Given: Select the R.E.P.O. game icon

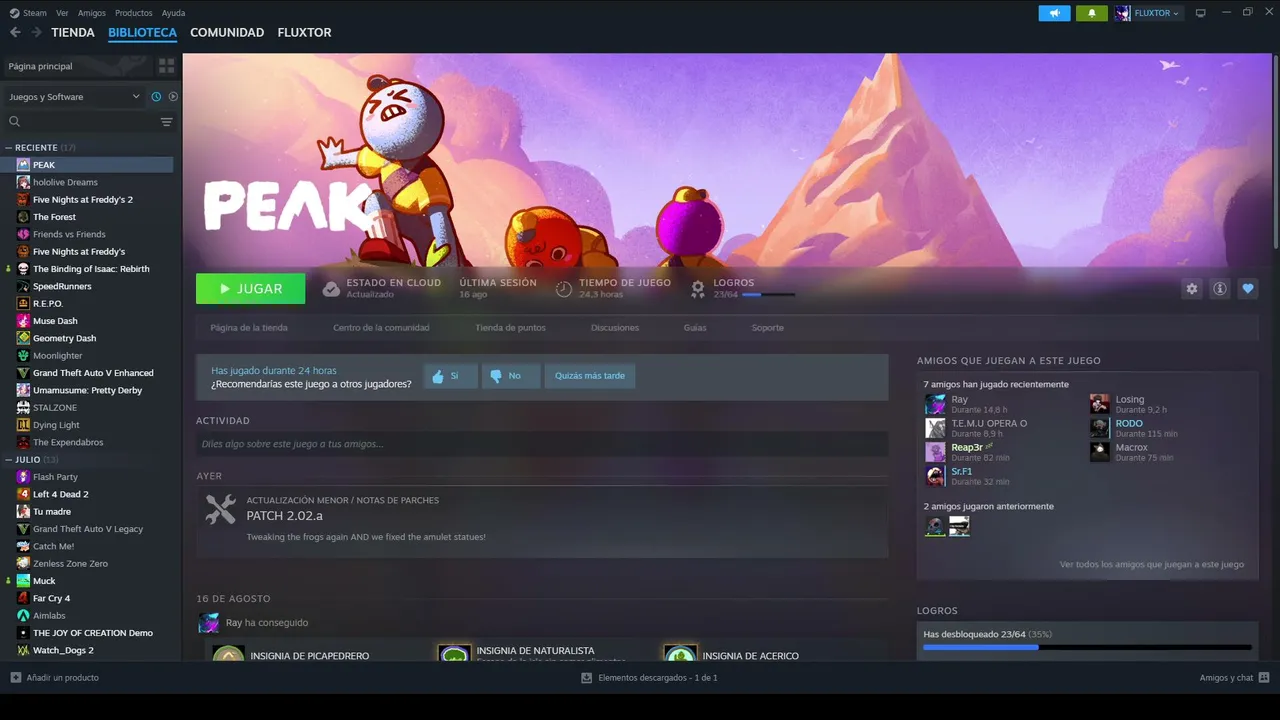Looking at the screenshot, I should (x=23, y=303).
